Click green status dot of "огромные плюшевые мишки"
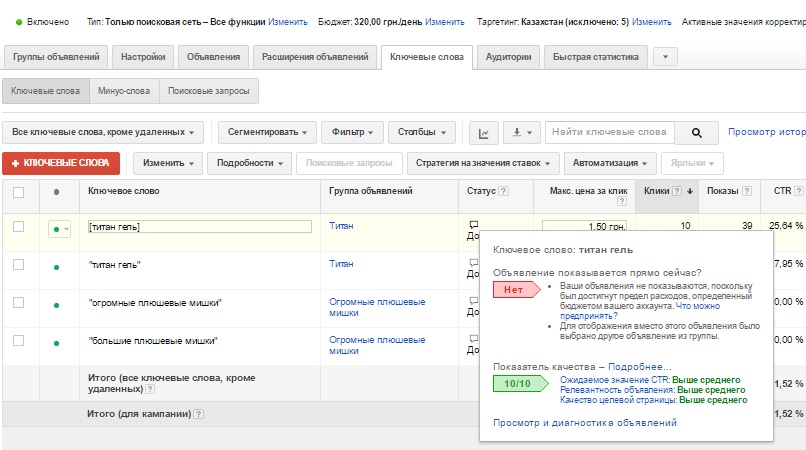 [x=57, y=305]
